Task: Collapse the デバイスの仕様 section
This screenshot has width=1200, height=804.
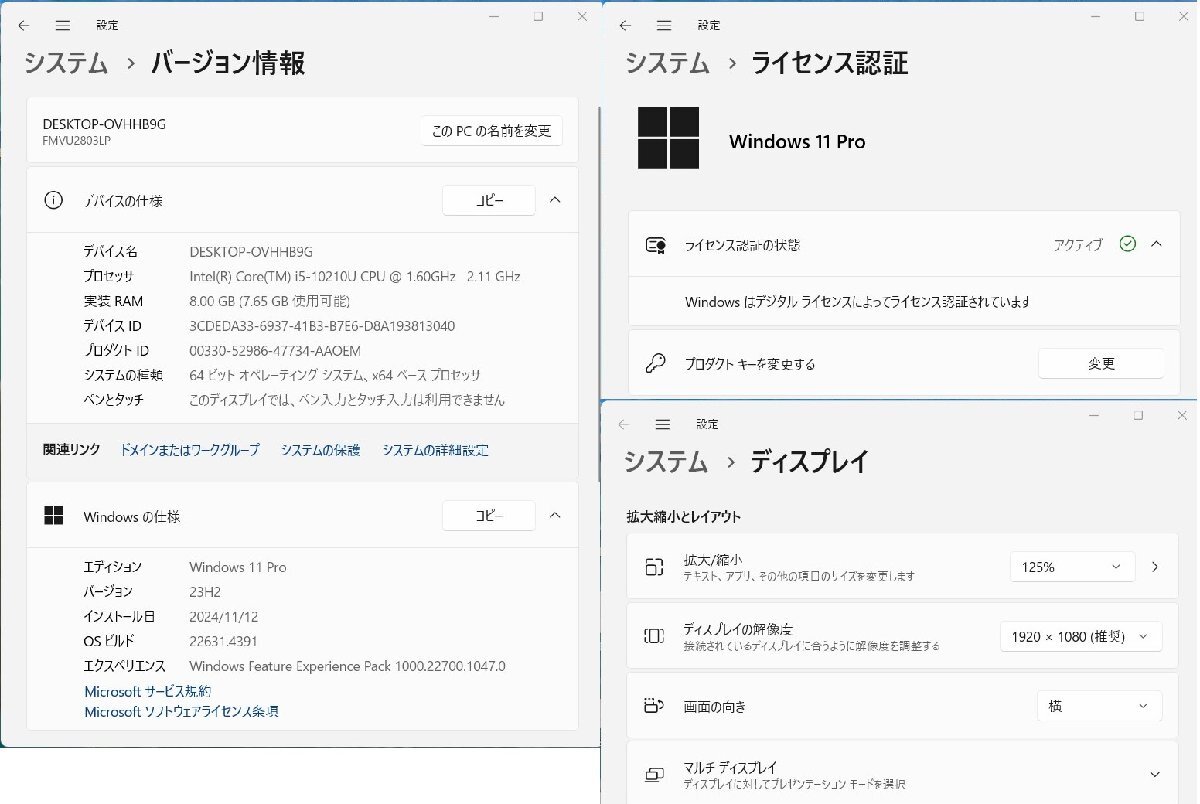Action: point(556,200)
